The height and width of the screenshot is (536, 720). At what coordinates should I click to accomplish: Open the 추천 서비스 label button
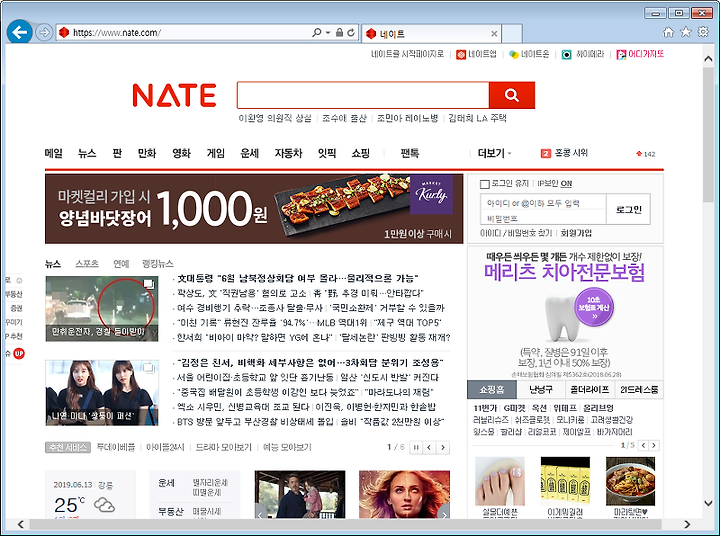[68, 447]
